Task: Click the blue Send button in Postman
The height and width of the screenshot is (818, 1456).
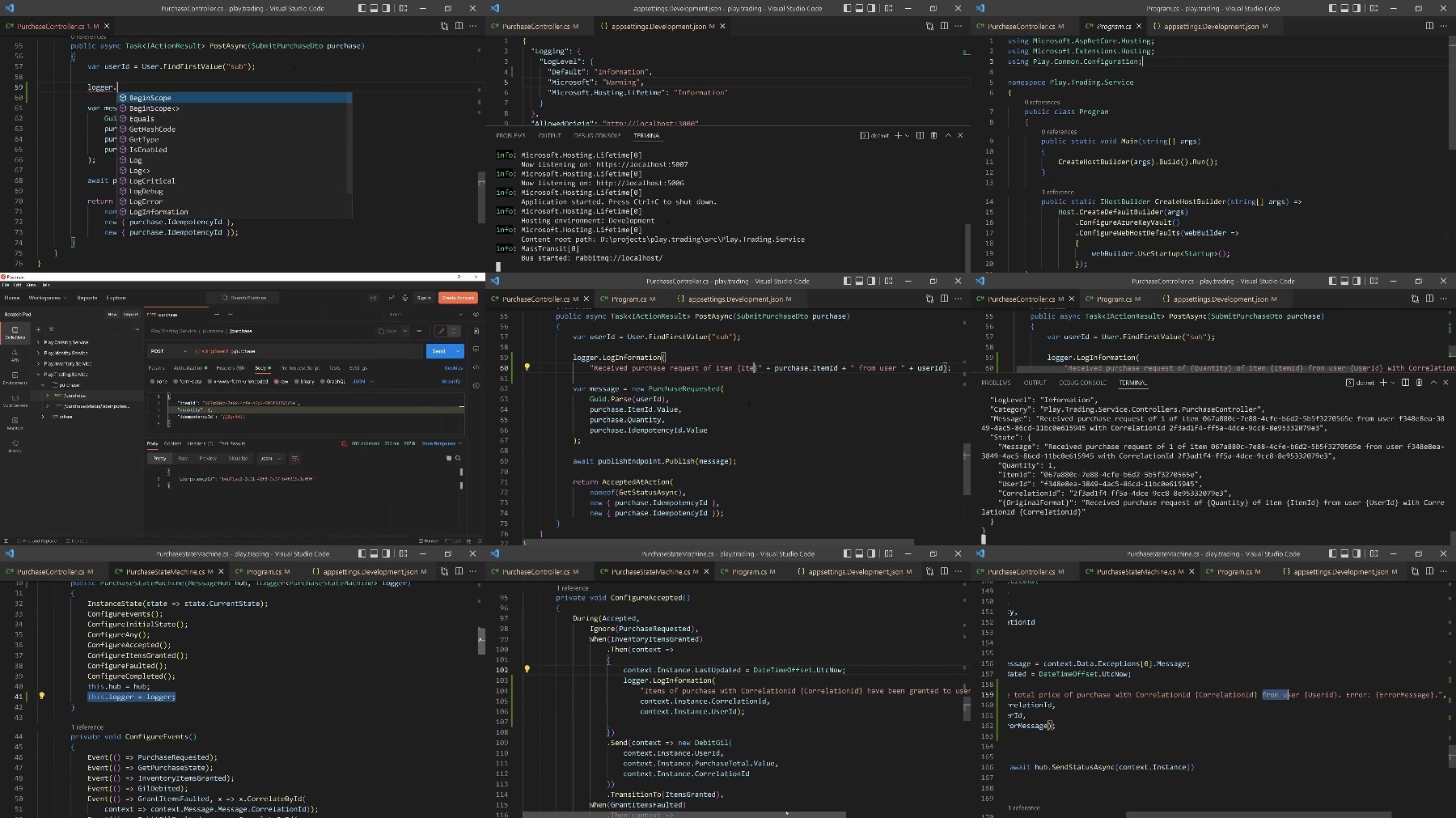Action: tap(439, 351)
